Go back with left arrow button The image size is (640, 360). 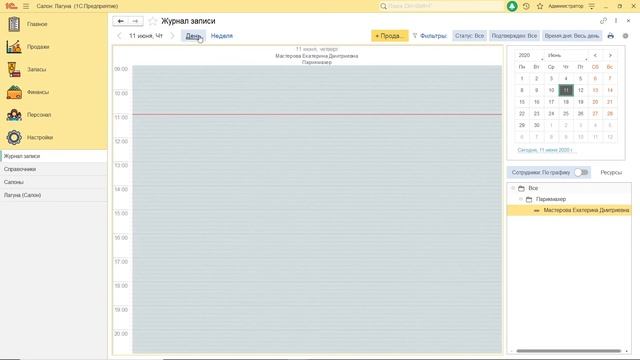120,21
